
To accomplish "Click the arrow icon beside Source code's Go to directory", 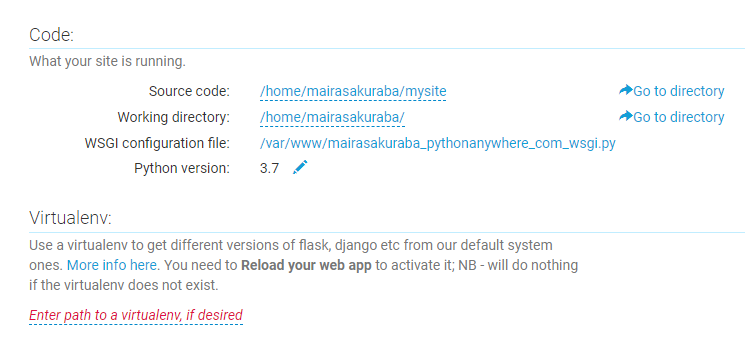I will click(626, 90).
